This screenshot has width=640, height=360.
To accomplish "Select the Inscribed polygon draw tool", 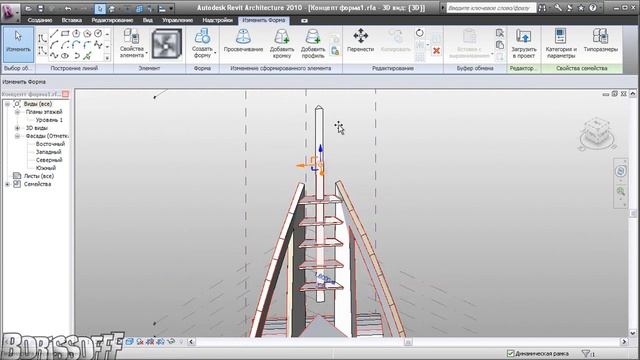I will point(76,33).
